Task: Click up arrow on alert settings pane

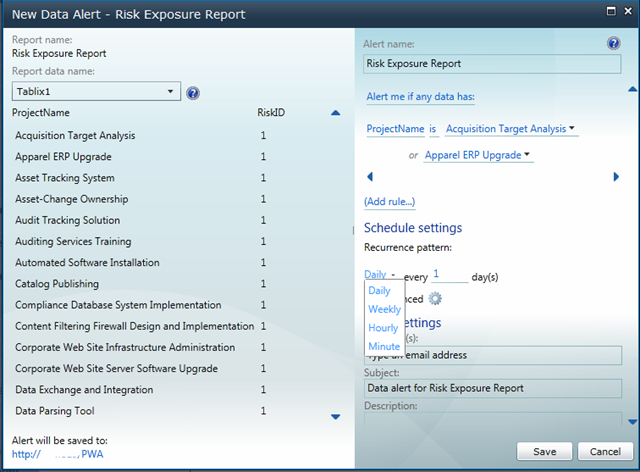Action: pos(632,89)
